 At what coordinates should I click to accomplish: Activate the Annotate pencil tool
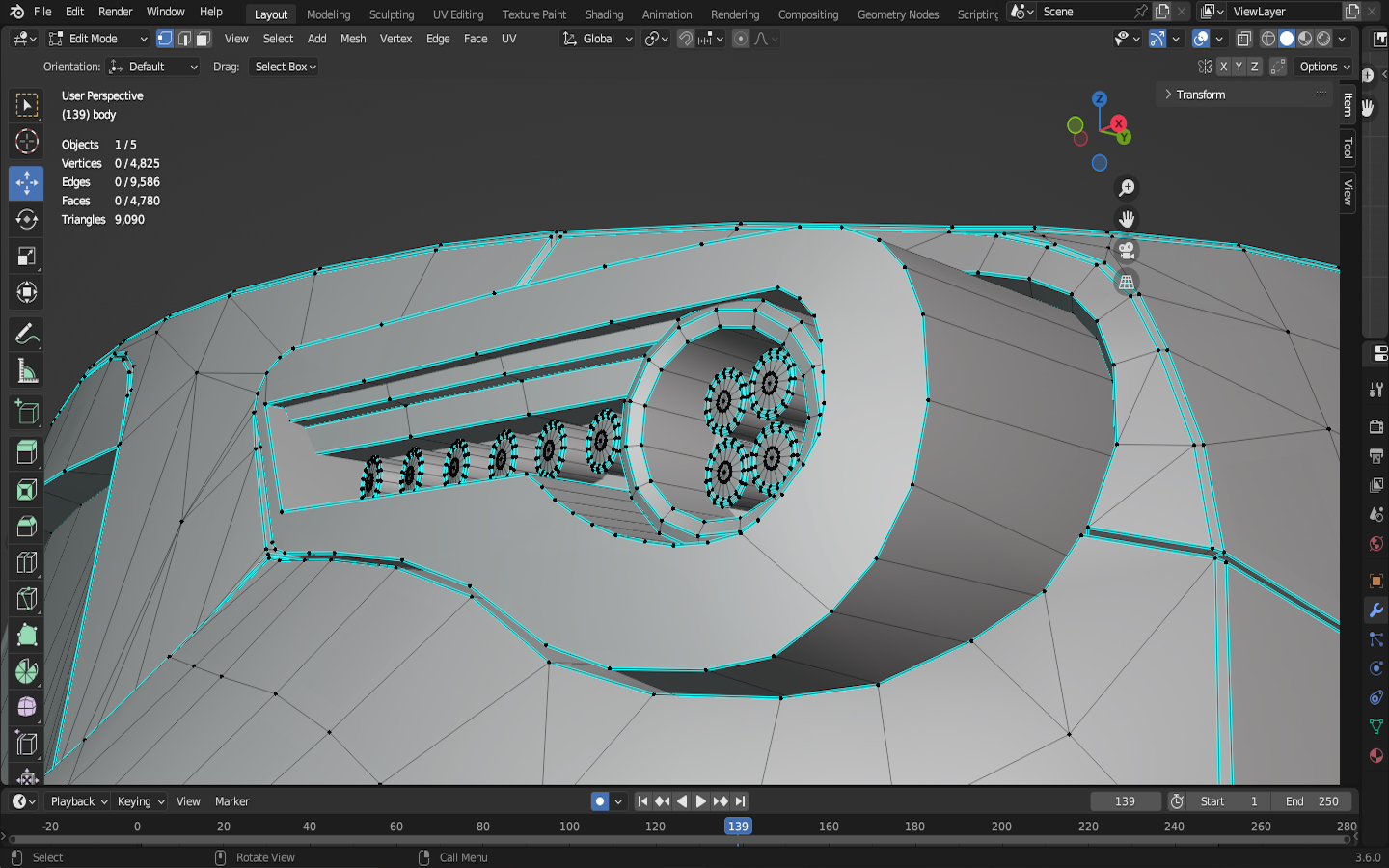(27, 336)
